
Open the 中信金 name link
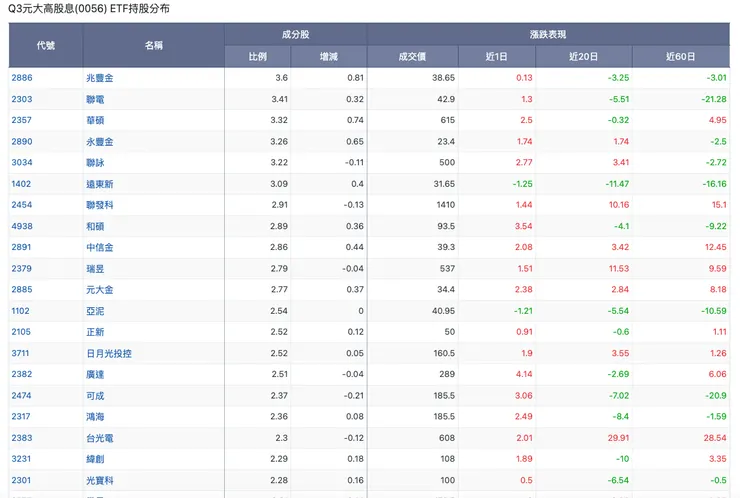[100, 247]
